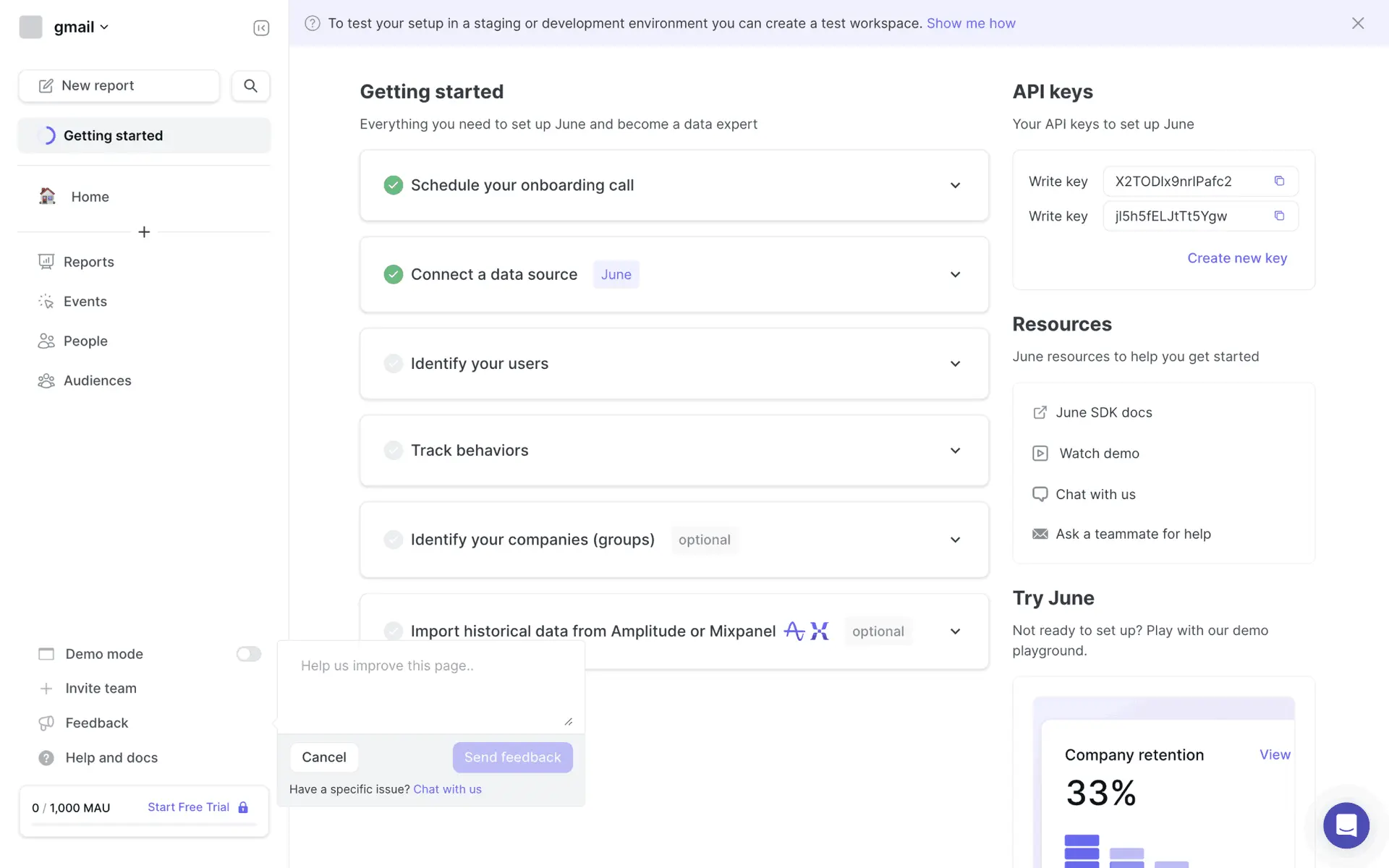Click Create new key link

click(1236, 258)
